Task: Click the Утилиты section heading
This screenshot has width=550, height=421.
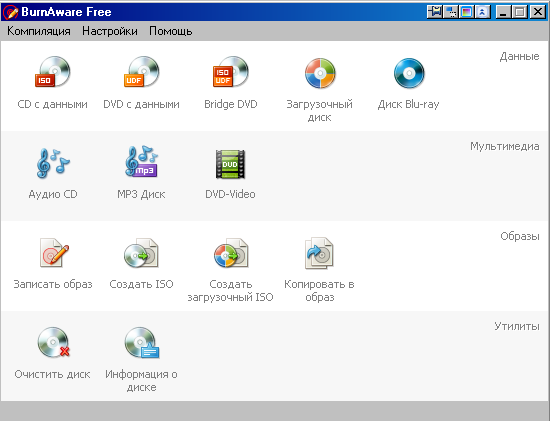Action: [x=517, y=326]
